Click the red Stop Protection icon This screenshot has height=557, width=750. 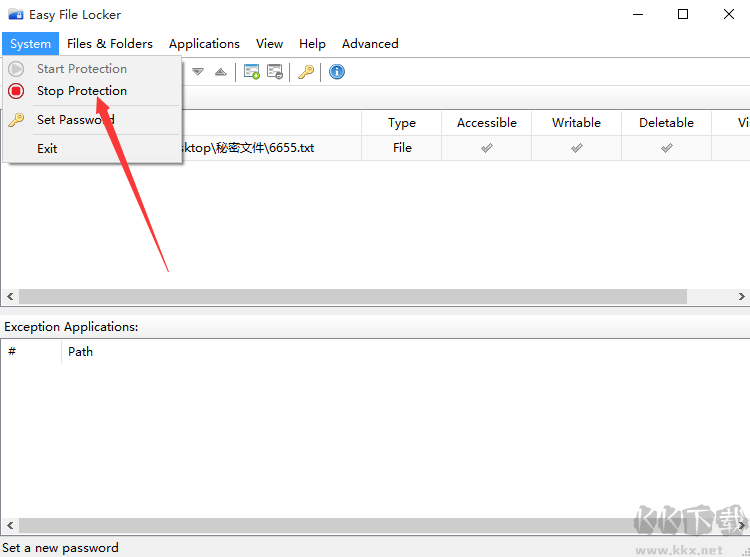click(16, 91)
